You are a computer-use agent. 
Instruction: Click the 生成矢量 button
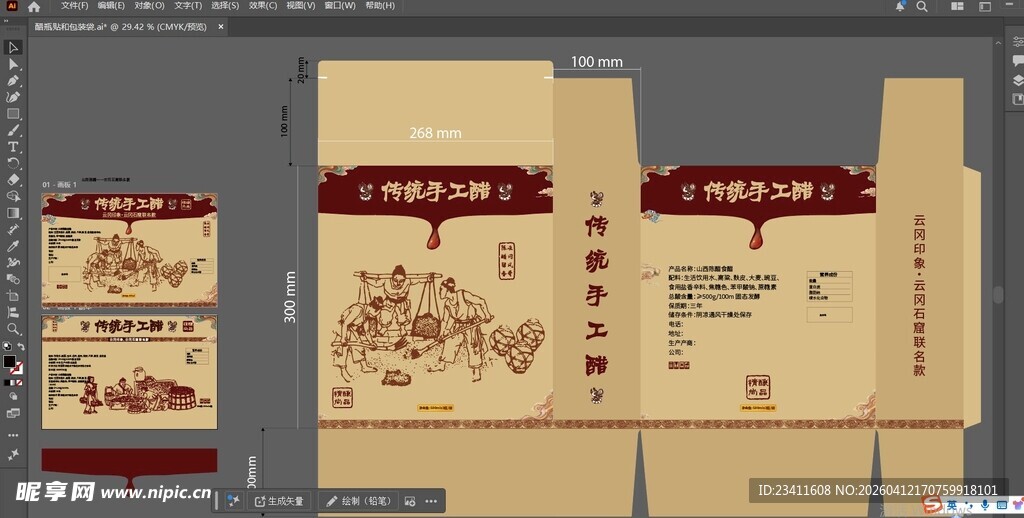280,501
